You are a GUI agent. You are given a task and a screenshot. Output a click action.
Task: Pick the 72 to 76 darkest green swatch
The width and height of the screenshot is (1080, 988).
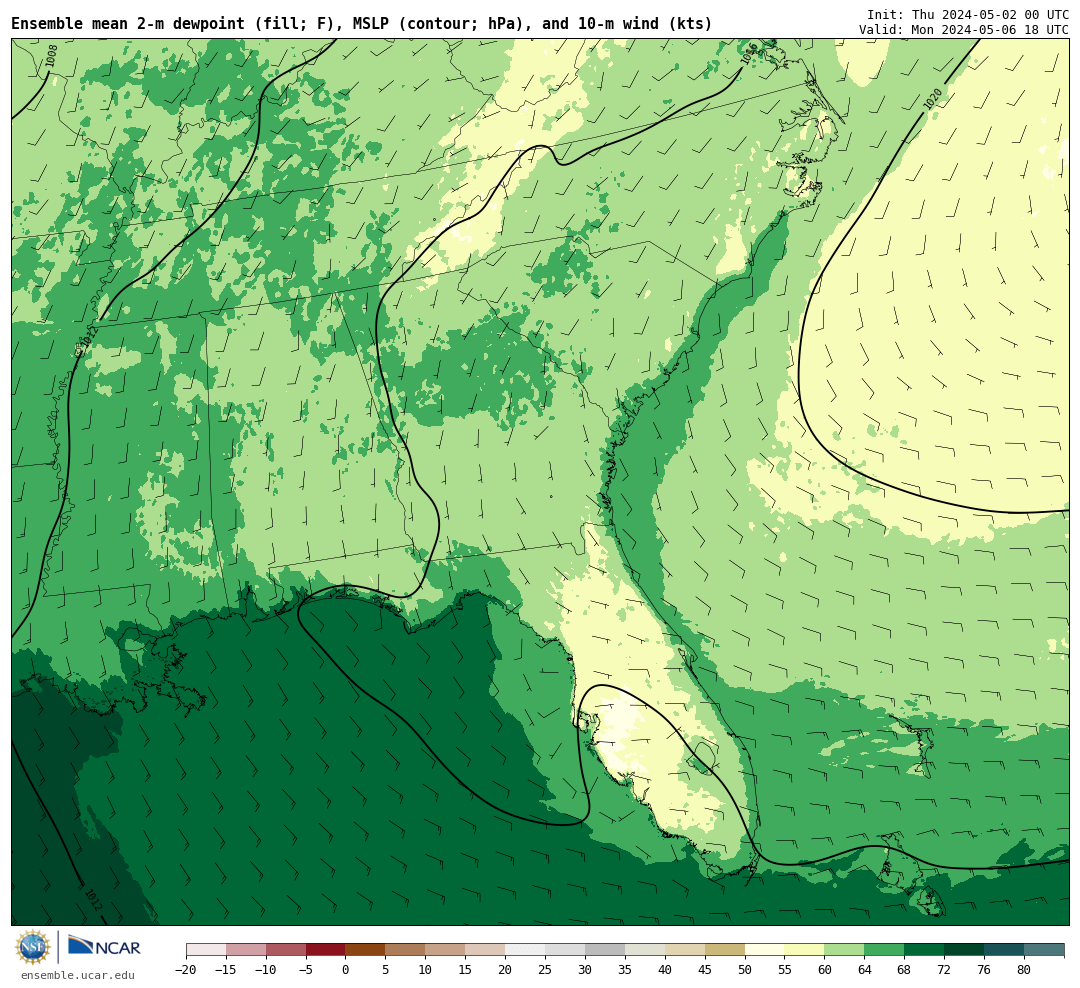pyautogui.click(x=965, y=950)
